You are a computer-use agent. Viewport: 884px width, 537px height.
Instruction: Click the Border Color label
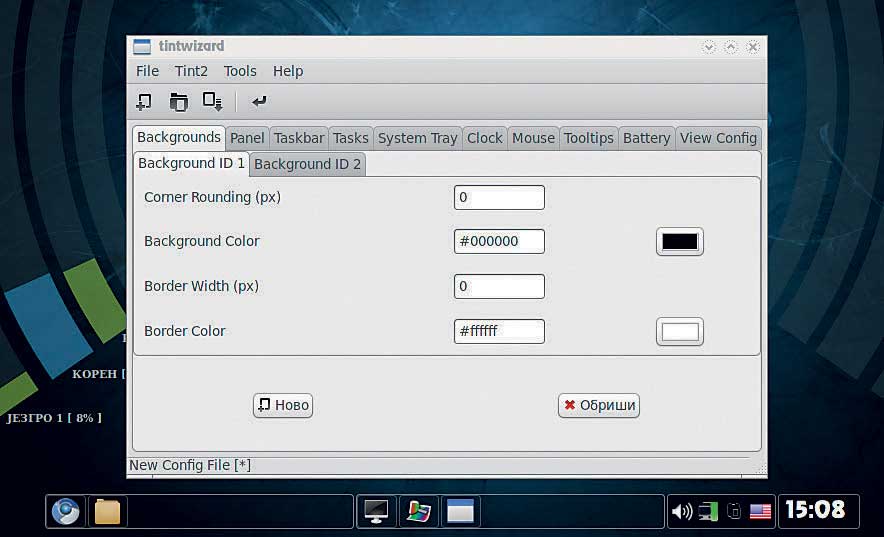click(184, 331)
